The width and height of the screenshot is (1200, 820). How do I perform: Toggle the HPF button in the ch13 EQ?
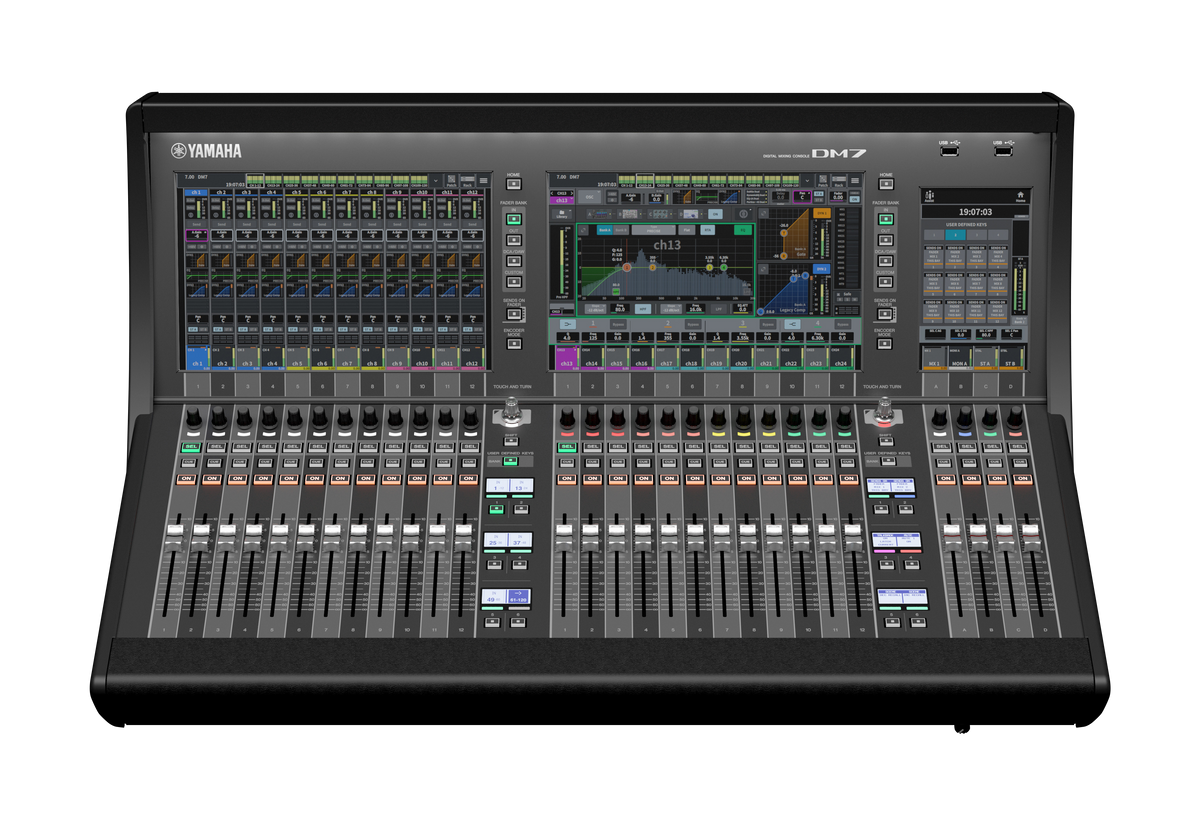click(643, 309)
